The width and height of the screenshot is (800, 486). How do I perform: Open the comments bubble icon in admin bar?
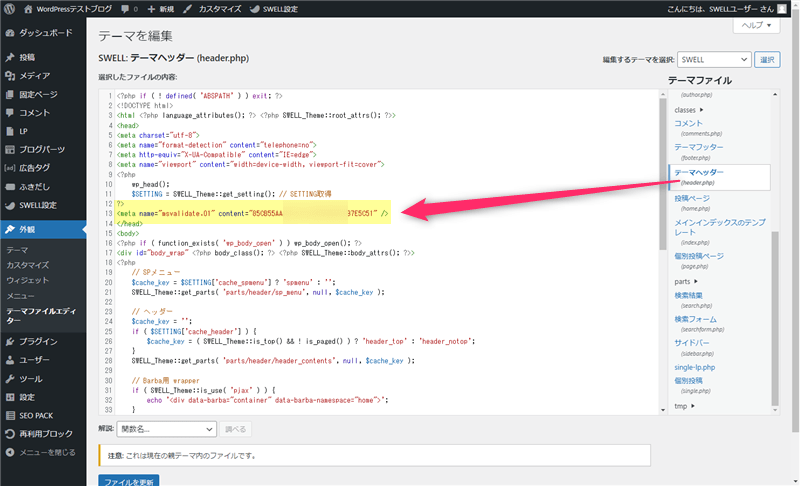pos(125,9)
